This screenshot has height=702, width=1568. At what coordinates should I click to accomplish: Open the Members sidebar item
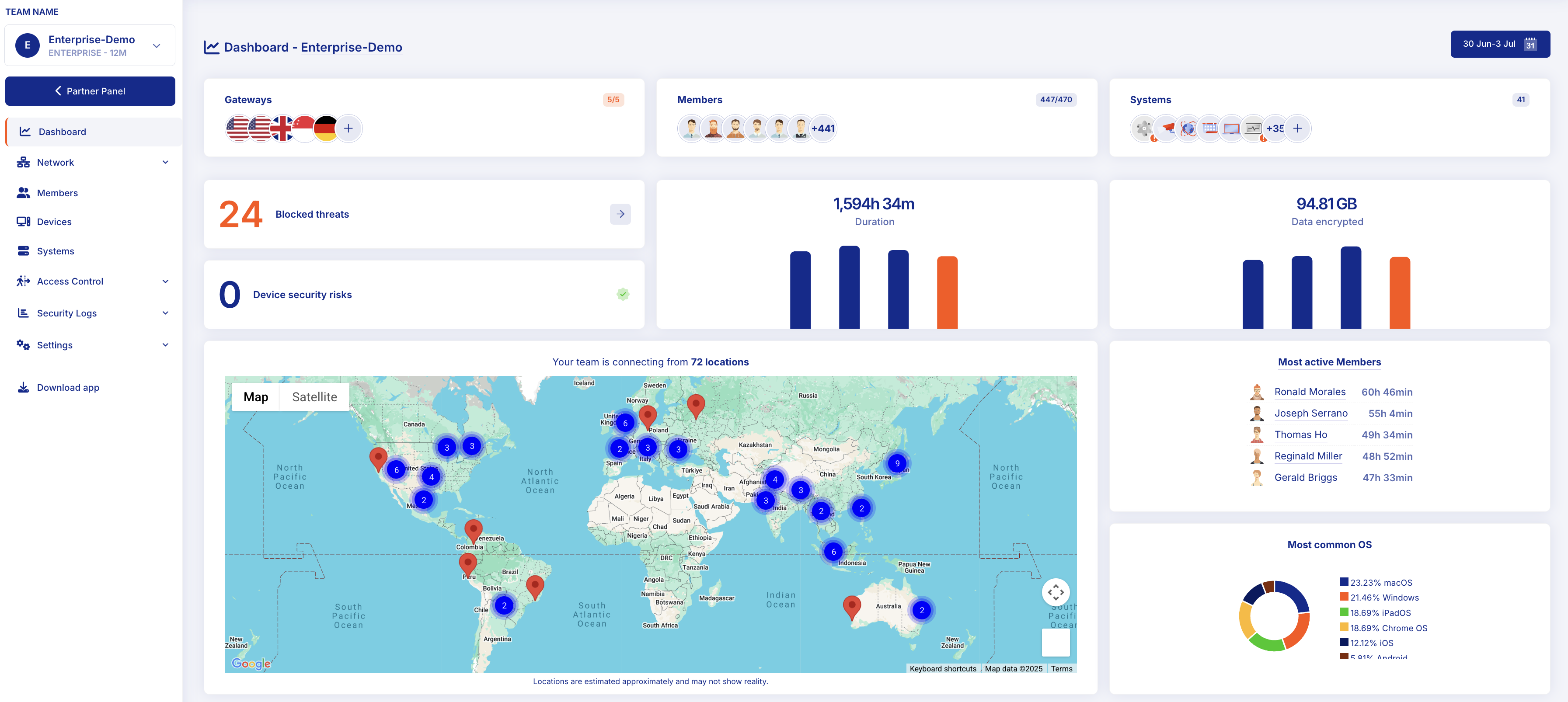[57, 193]
